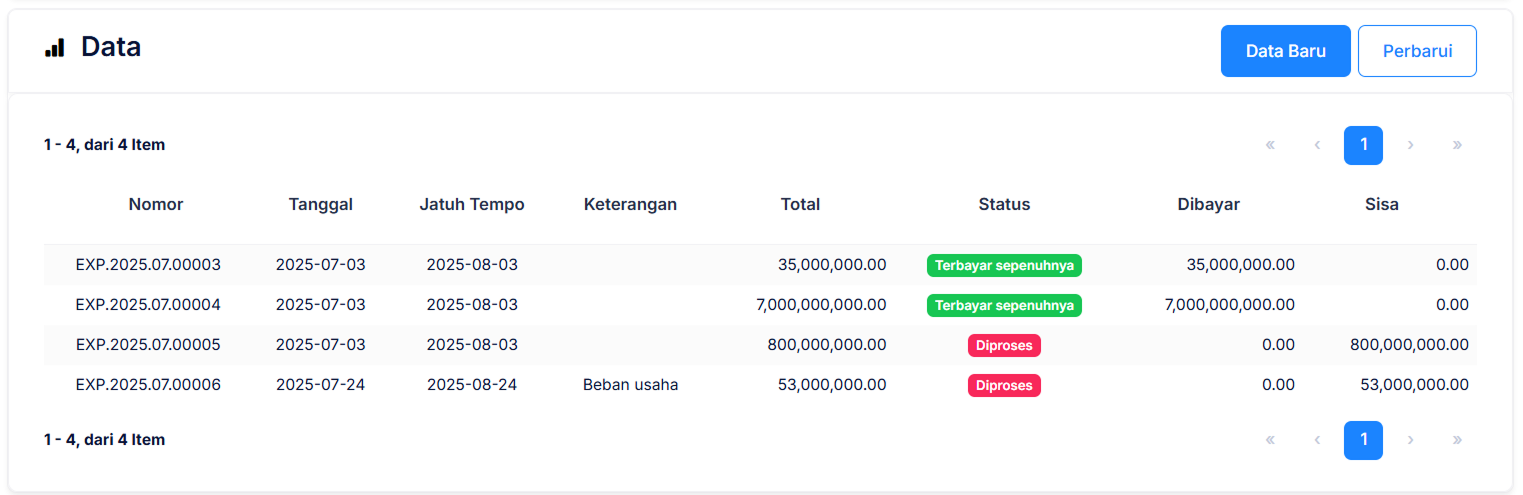Viewport: 1523px width, 495px height.
Task: Click total 35,000,000.00 in the Total column
Action: coord(832,265)
